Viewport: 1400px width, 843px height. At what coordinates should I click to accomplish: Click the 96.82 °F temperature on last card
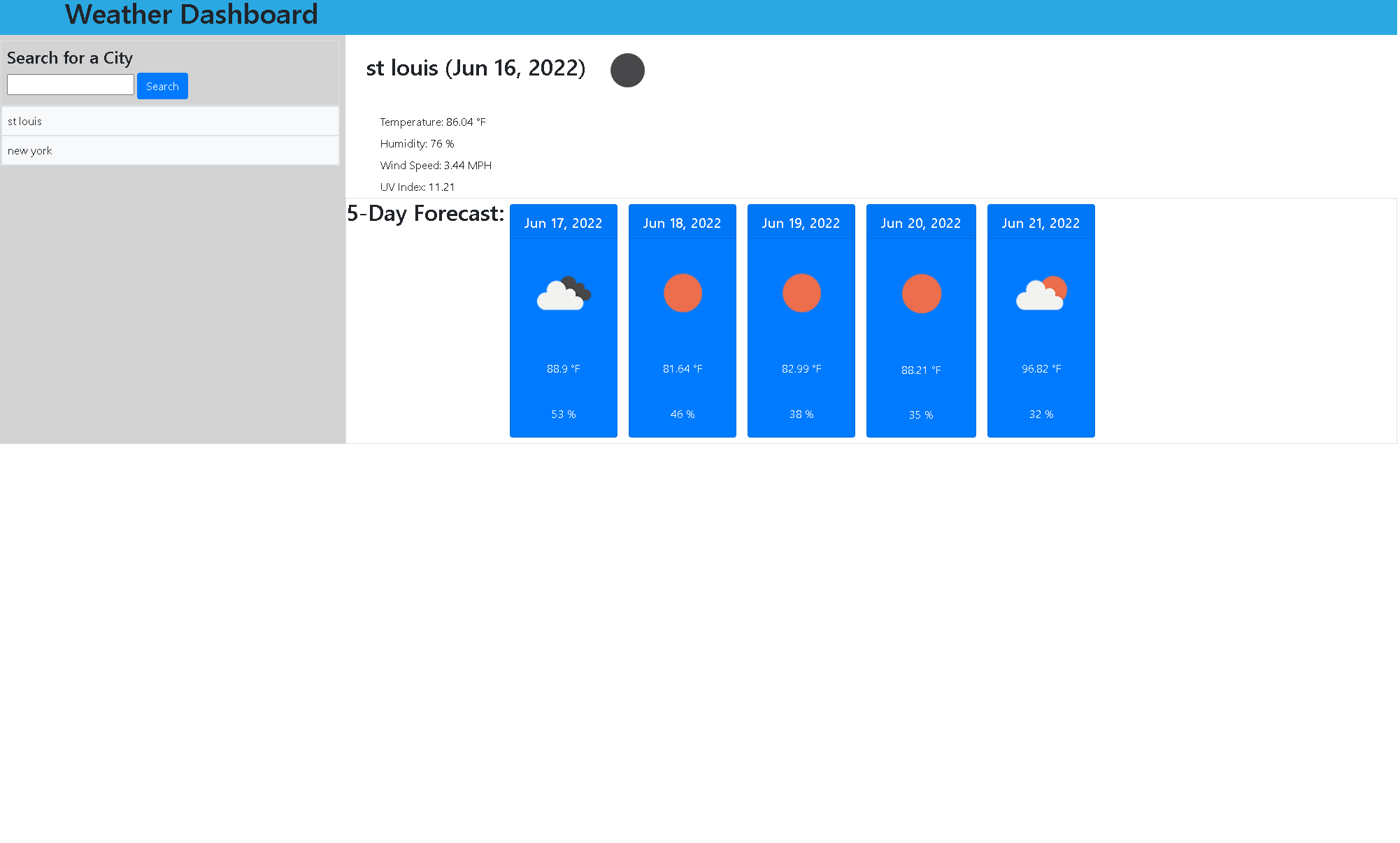[x=1041, y=369]
